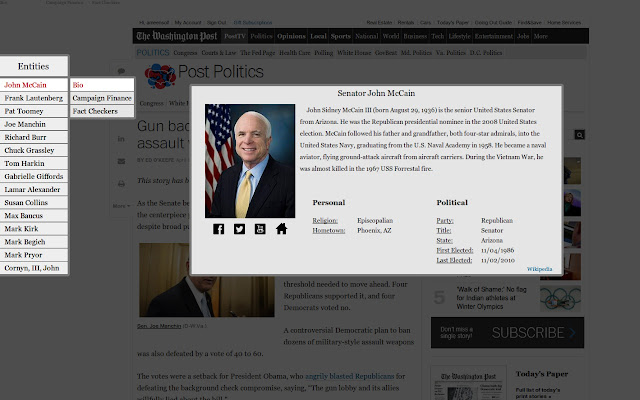Click The Washington Post masthead logo
Screen dimensions: 640x400
(x=177, y=36)
